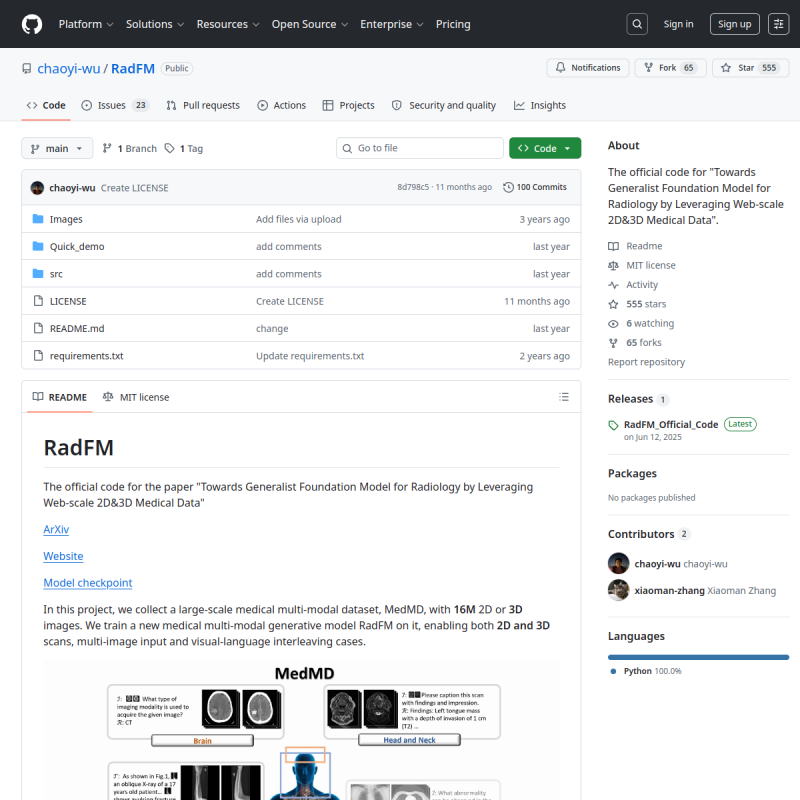
Task: Go to the GitHub homepage via the Octocat logo
Action: [x=32, y=24]
